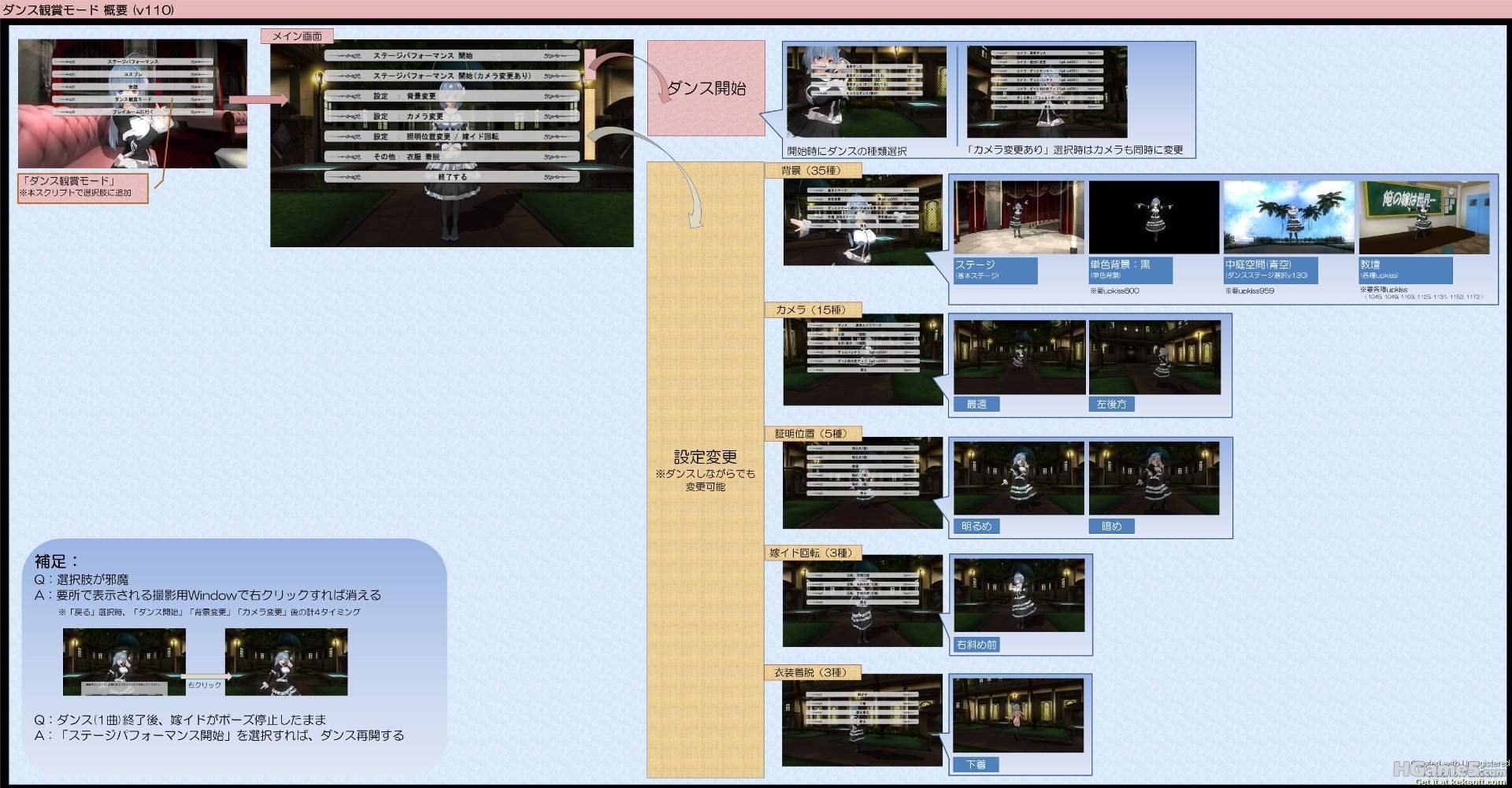Open the 最遠 camera example thumbnail
Image resolution: width=1512 pixels, height=788 pixels.
click(1019, 357)
